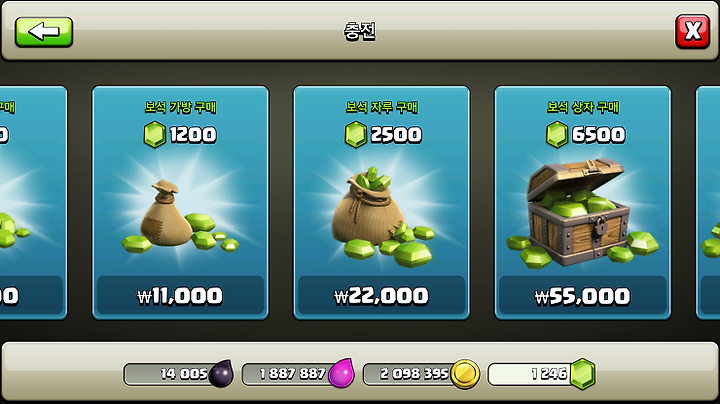
Task: Go back with the green arrow button
Action: [x=44, y=32]
